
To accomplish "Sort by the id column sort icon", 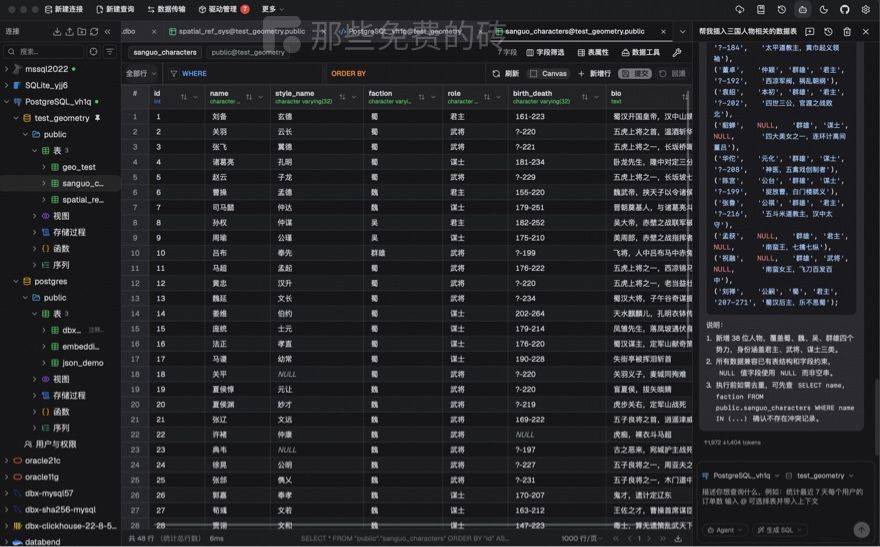I will coord(184,97).
